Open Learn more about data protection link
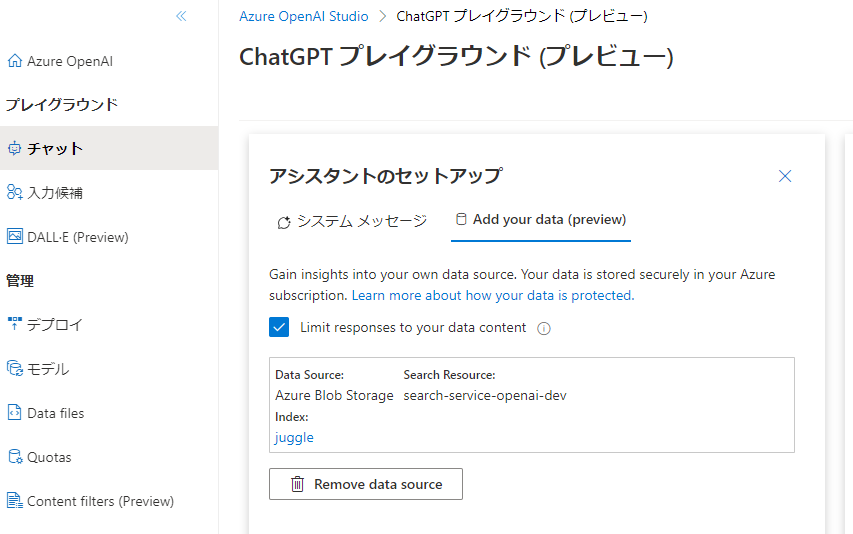Screen dimensions: 853x534 pyautogui.click(x=492, y=295)
